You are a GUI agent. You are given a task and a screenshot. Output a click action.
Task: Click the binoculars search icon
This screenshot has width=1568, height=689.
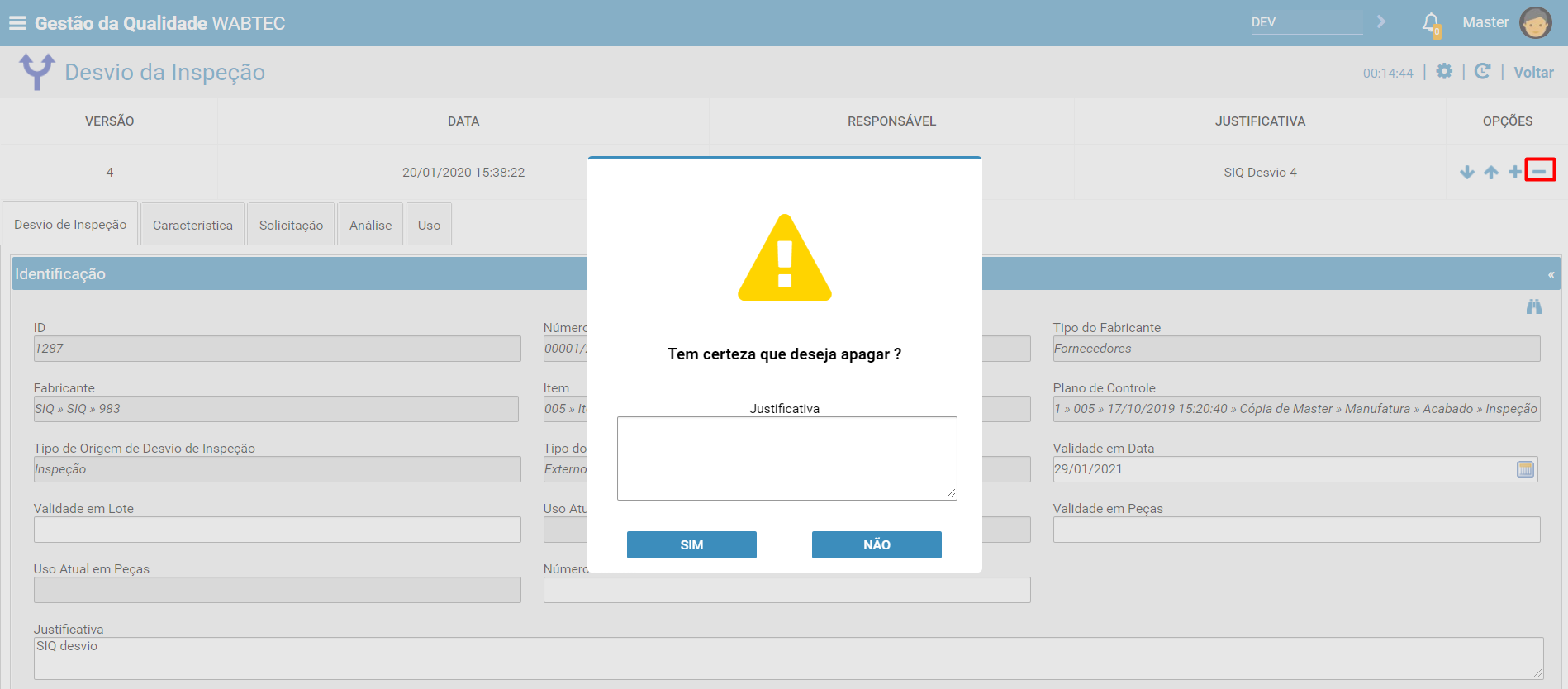click(x=1534, y=306)
